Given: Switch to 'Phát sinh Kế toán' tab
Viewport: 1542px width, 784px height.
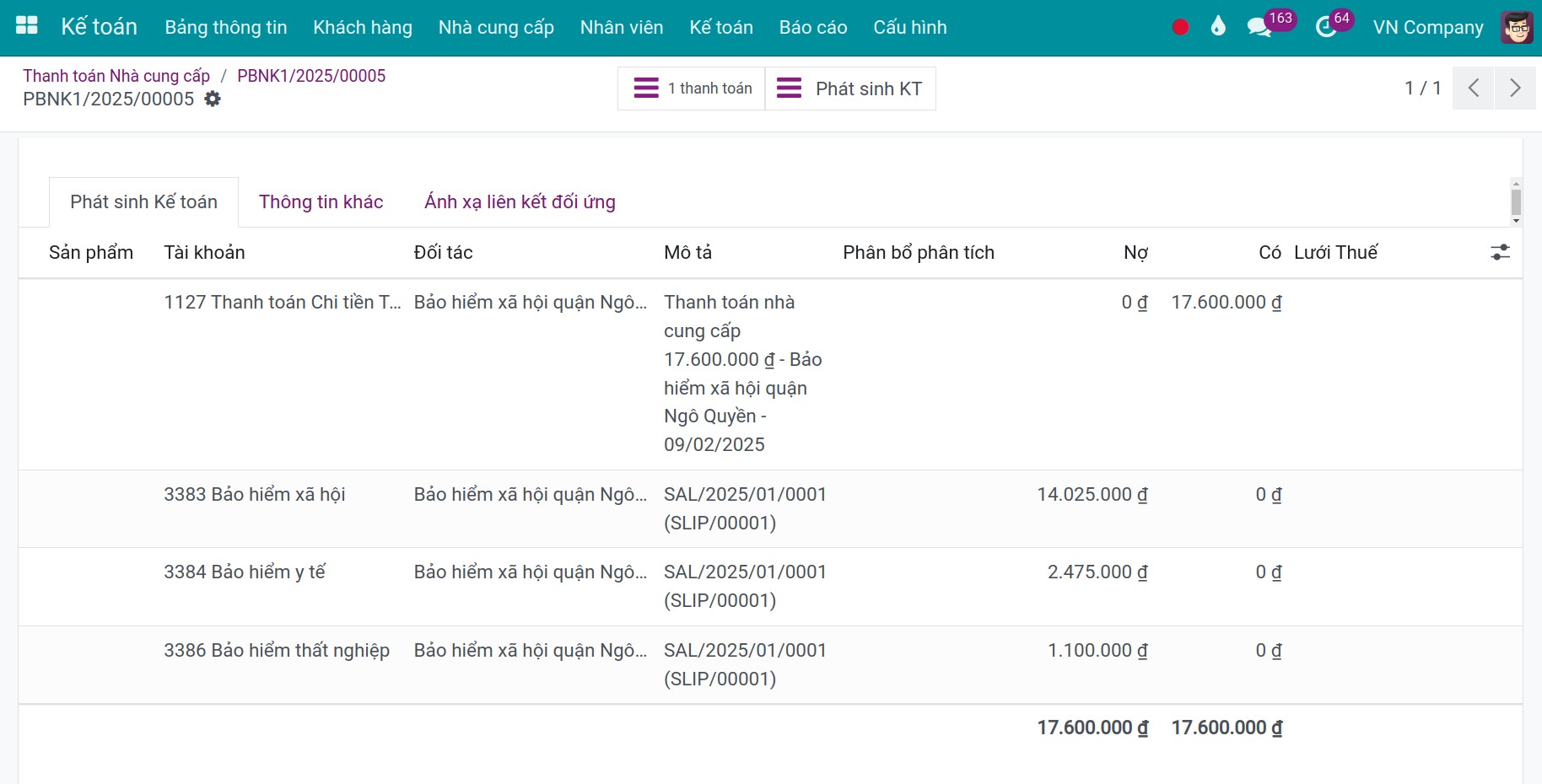Looking at the screenshot, I should click(143, 202).
